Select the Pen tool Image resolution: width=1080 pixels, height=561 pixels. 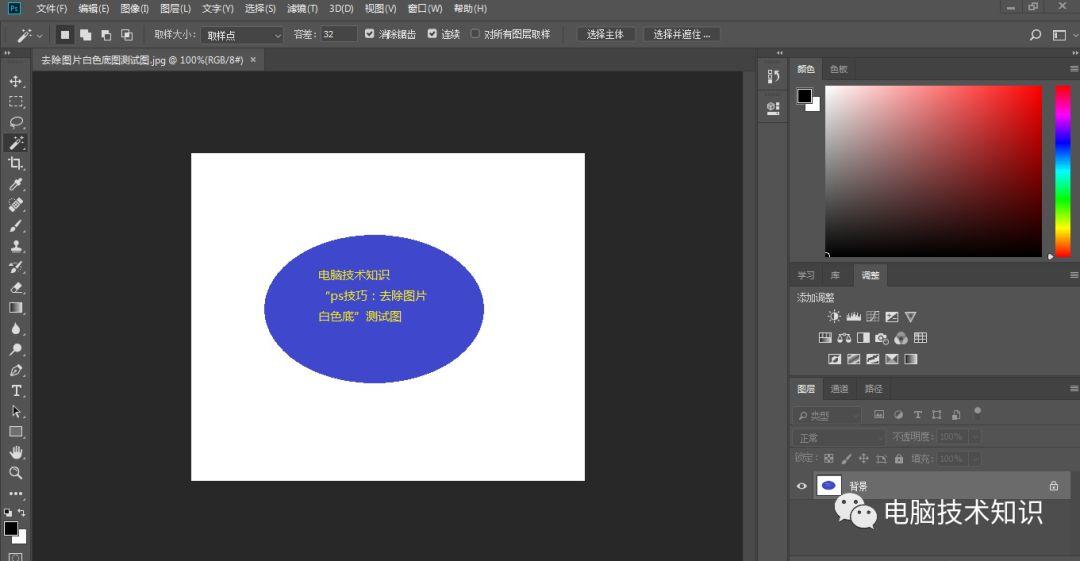pos(16,370)
